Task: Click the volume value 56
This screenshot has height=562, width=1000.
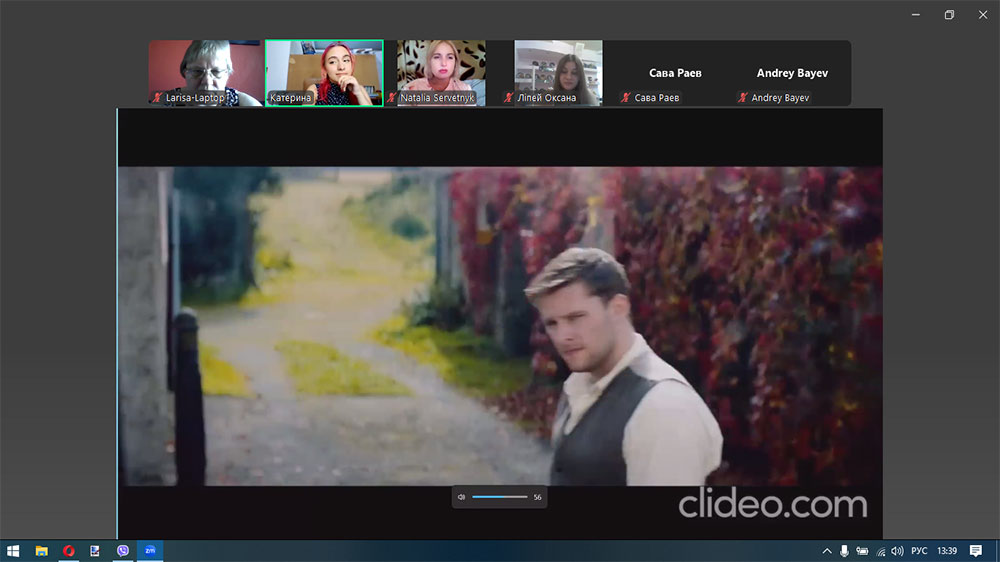Action: (x=538, y=497)
